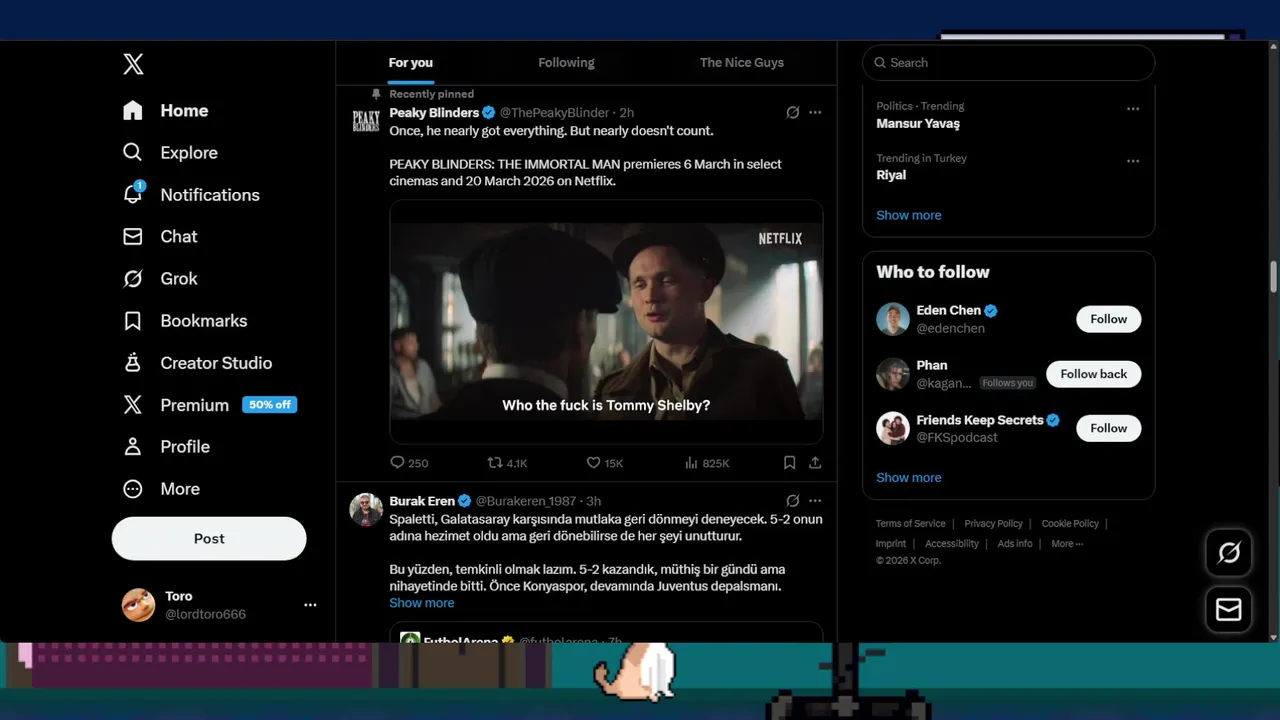Viewport: 1280px width, 720px height.
Task: Click the Search input field
Action: 1009,62
